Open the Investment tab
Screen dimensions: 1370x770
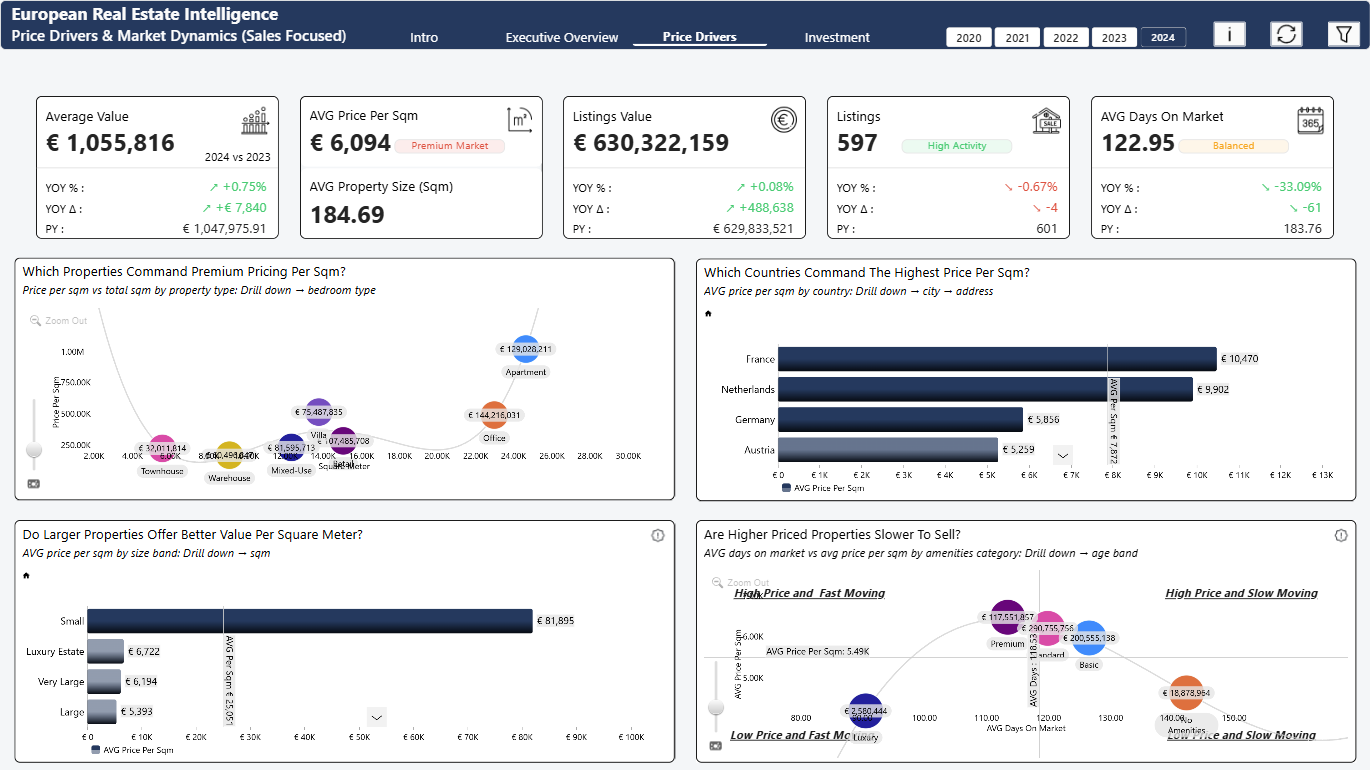[837, 38]
